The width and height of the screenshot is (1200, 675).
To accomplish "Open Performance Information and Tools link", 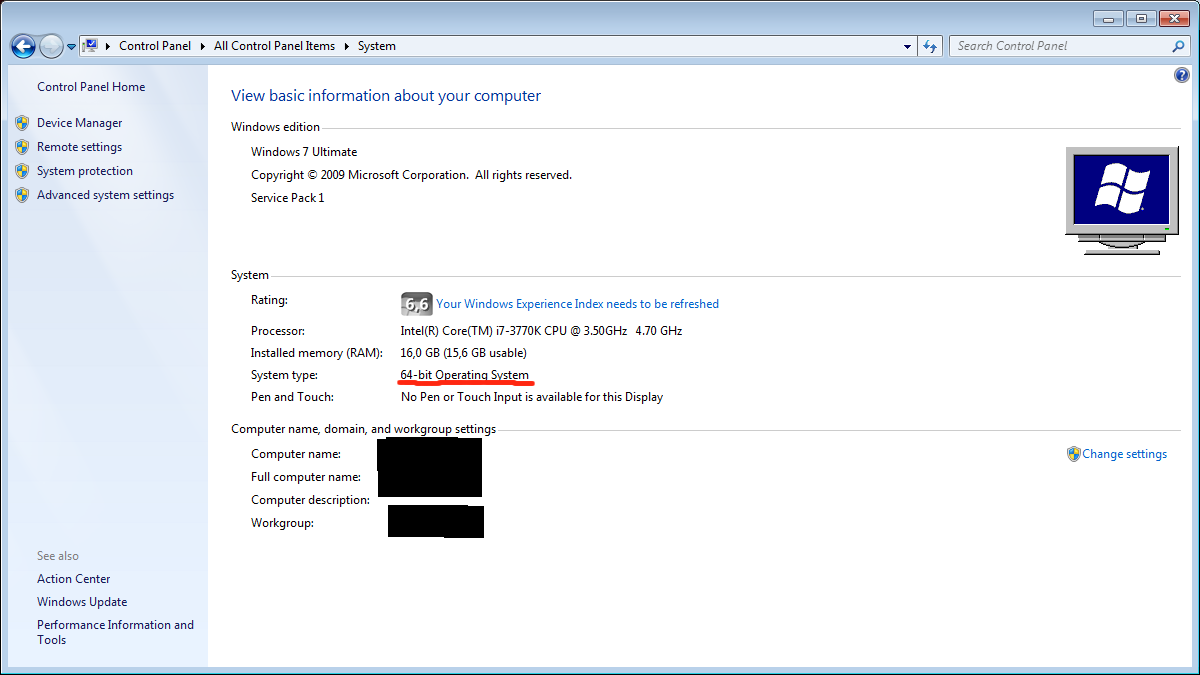I will tap(116, 632).
